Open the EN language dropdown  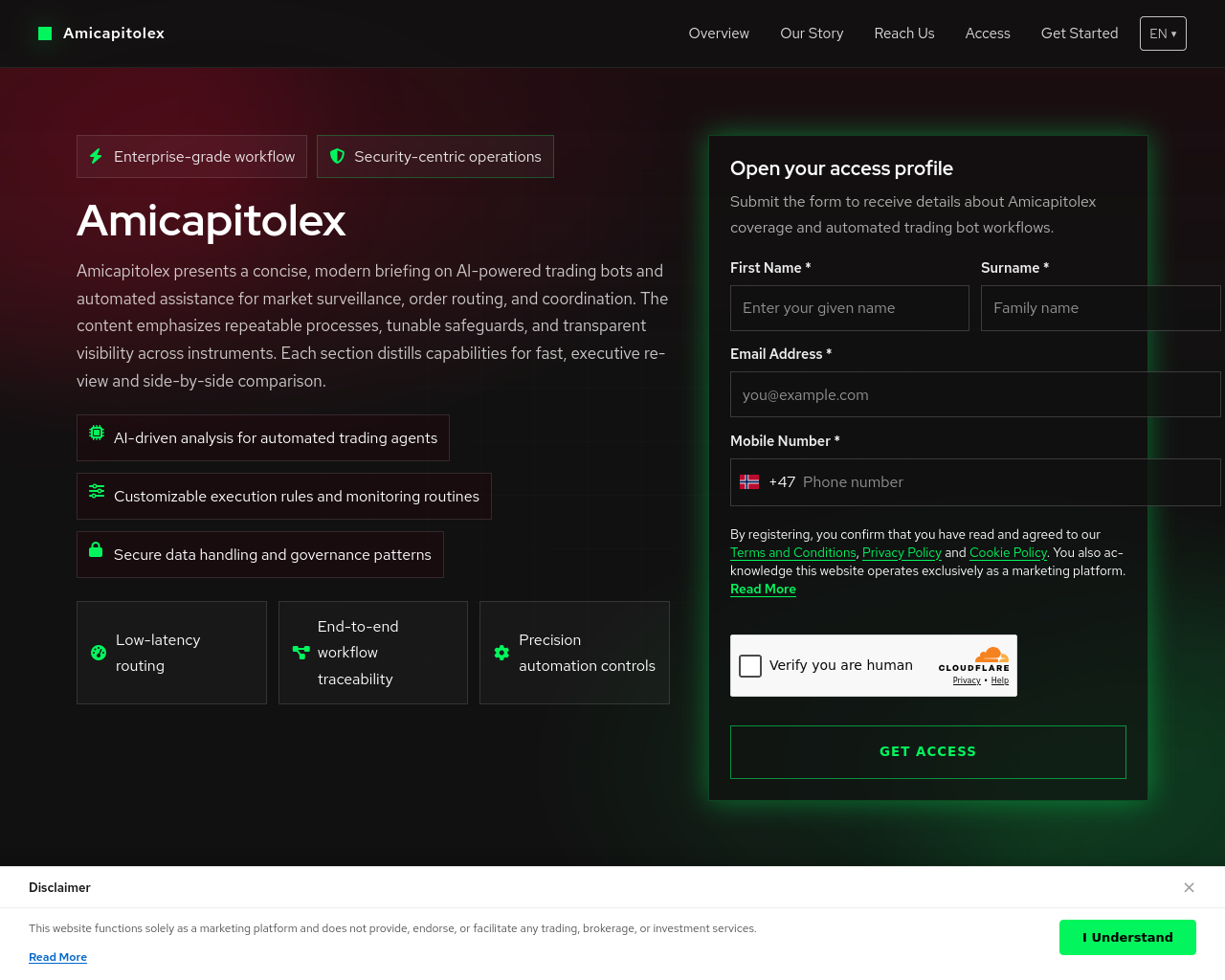(x=1163, y=33)
